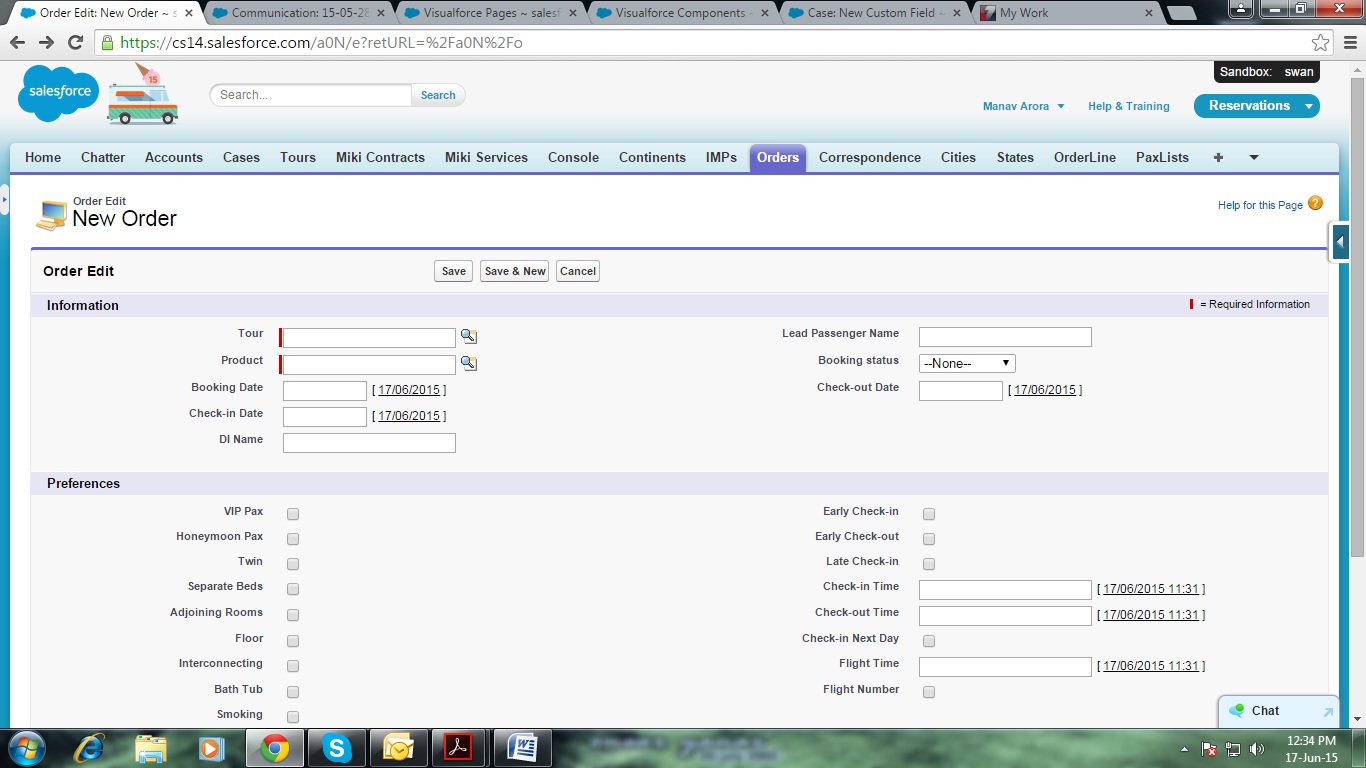This screenshot has height=768, width=1366.
Task: Open the Chat widget
Action: pos(1278,711)
